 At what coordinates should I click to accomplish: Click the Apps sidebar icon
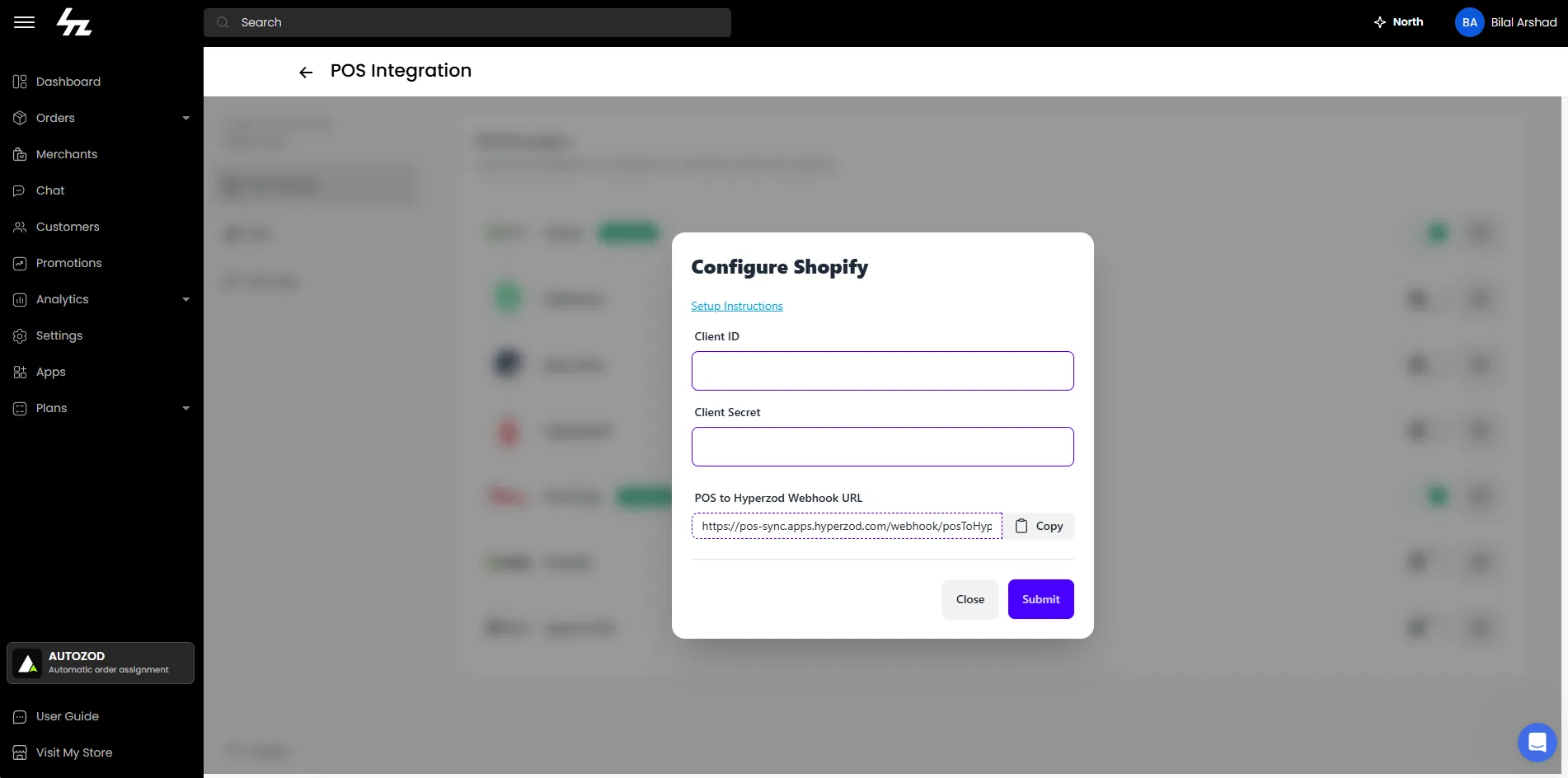click(x=20, y=372)
